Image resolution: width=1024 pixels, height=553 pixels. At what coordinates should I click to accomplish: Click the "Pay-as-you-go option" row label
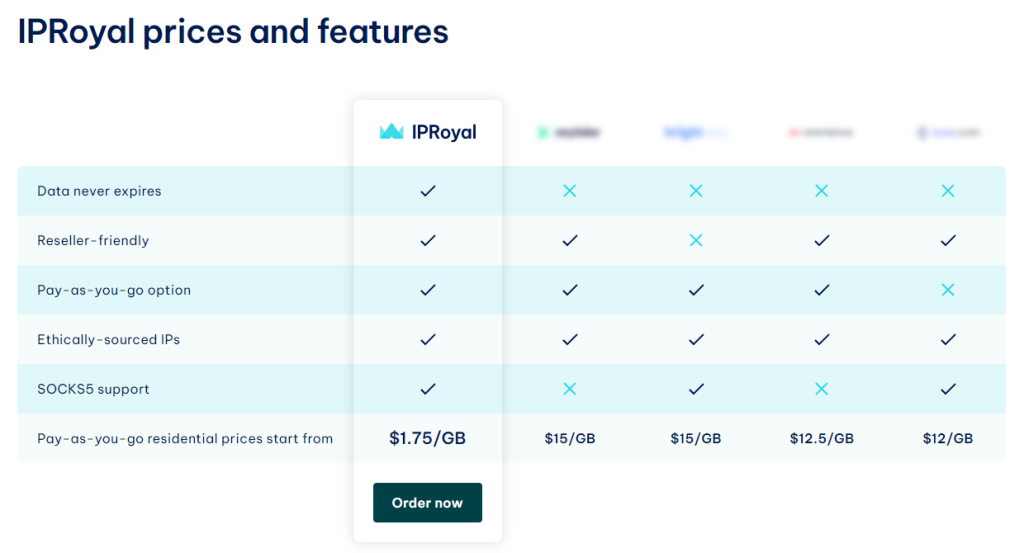click(114, 290)
